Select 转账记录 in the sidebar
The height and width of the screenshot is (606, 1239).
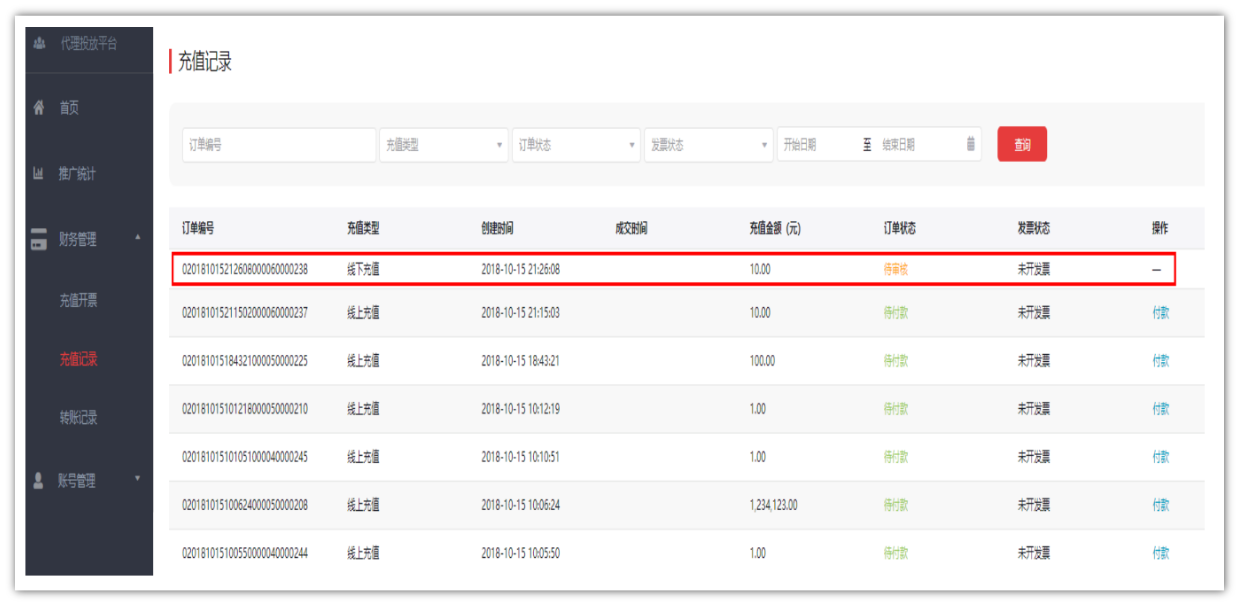pyautogui.click(x=78, y=418)
